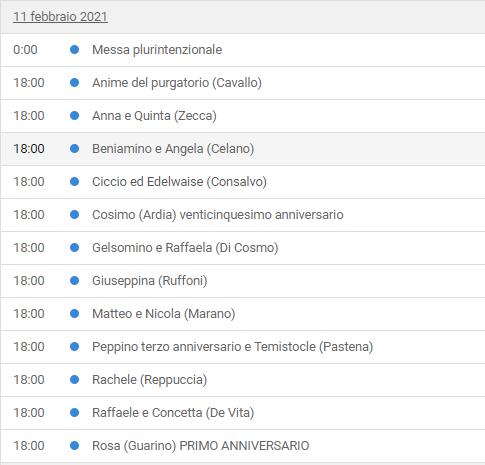The image size is (485, 465).
Task: Click the blue dot next to Cosimo (Ardia)
Action: [75, 215]
